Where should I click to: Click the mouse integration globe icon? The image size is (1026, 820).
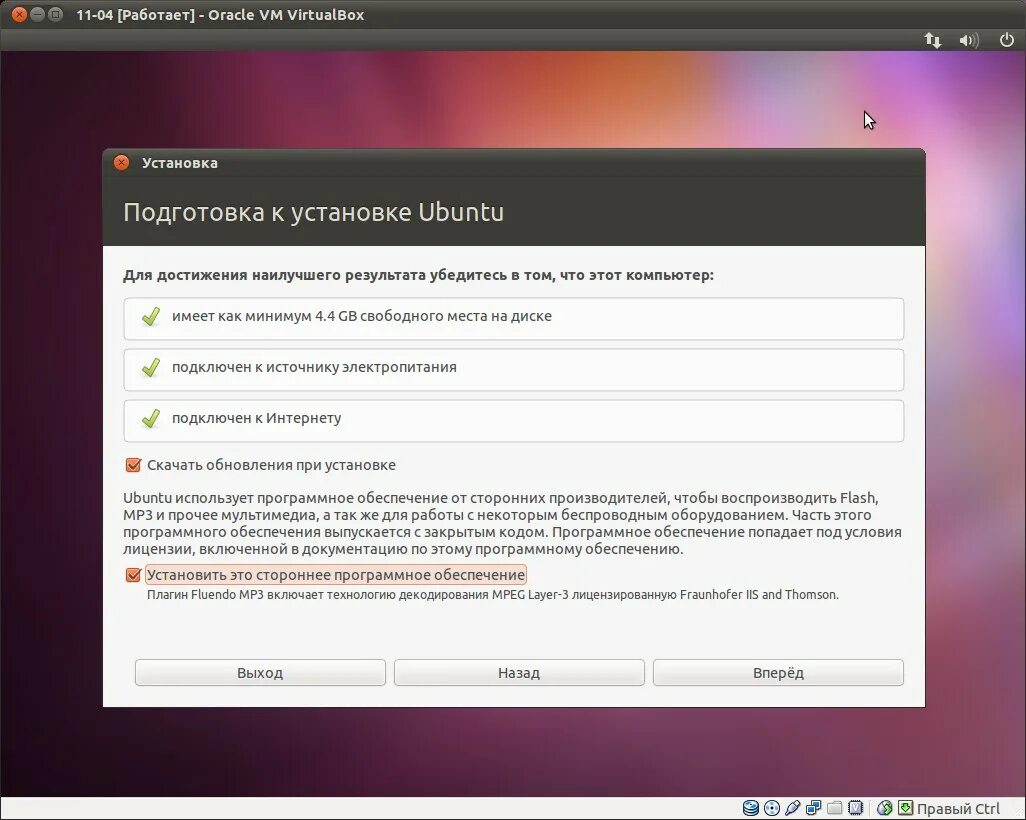pos(885,808)
